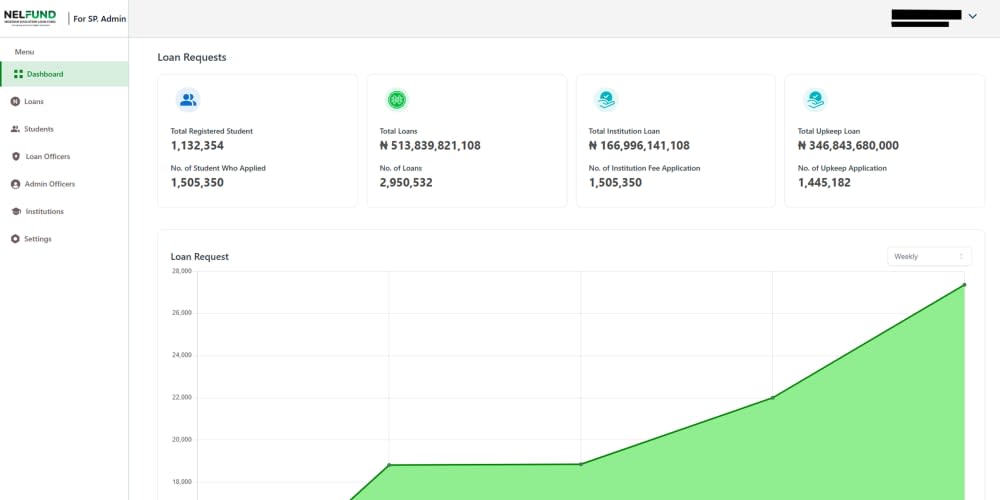Image resolution: width=1000 pixels, height=500 pixels.
Task: Click the chart point where the line starts rising
Action: pos(580,464)
